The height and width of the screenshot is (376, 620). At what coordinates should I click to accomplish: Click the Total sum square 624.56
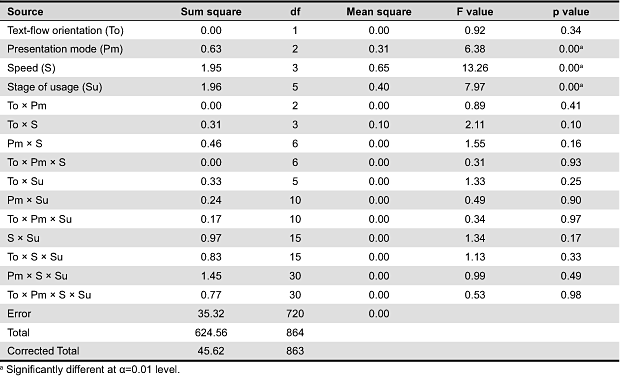(211, 333)
